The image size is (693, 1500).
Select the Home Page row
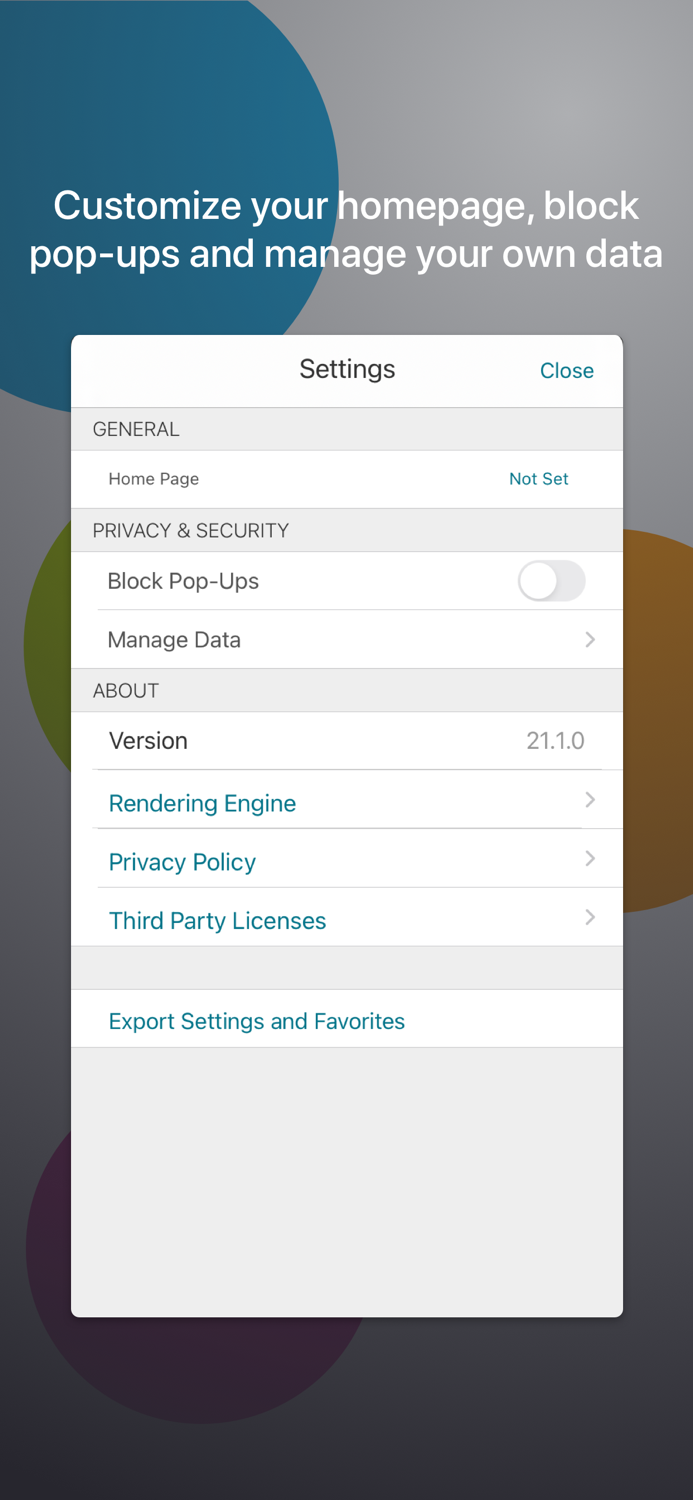[153, 479]
